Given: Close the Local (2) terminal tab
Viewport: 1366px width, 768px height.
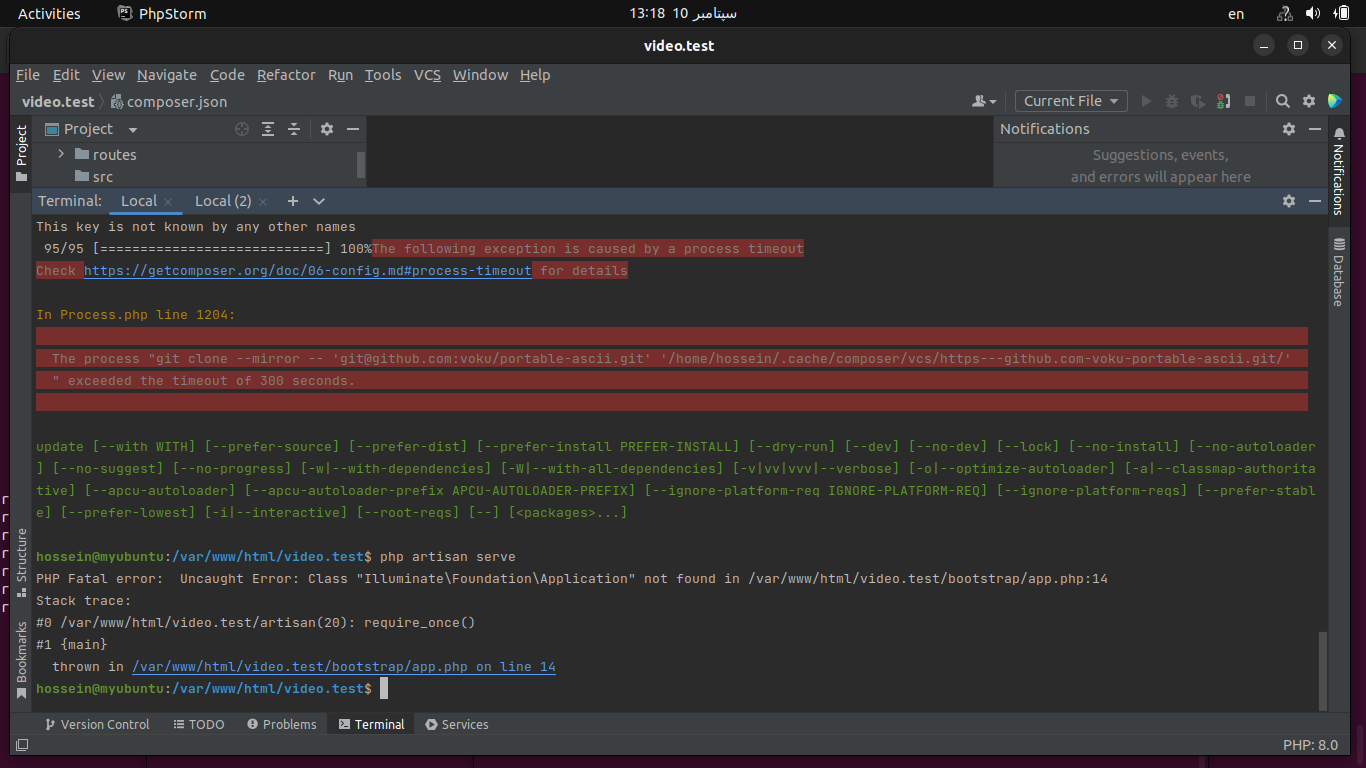Looking at the screenshot, I should pos(262,202).
